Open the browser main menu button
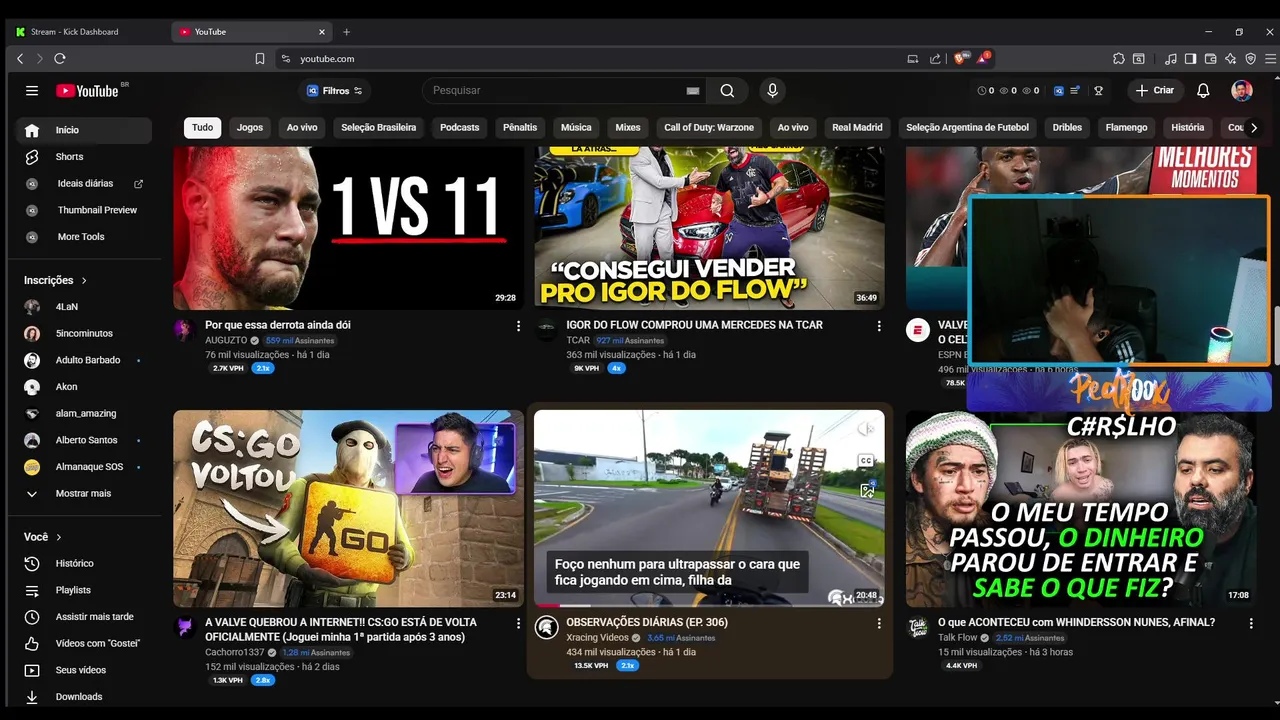The width and height of the screenshot is (1280, 720). (1271, 59)
